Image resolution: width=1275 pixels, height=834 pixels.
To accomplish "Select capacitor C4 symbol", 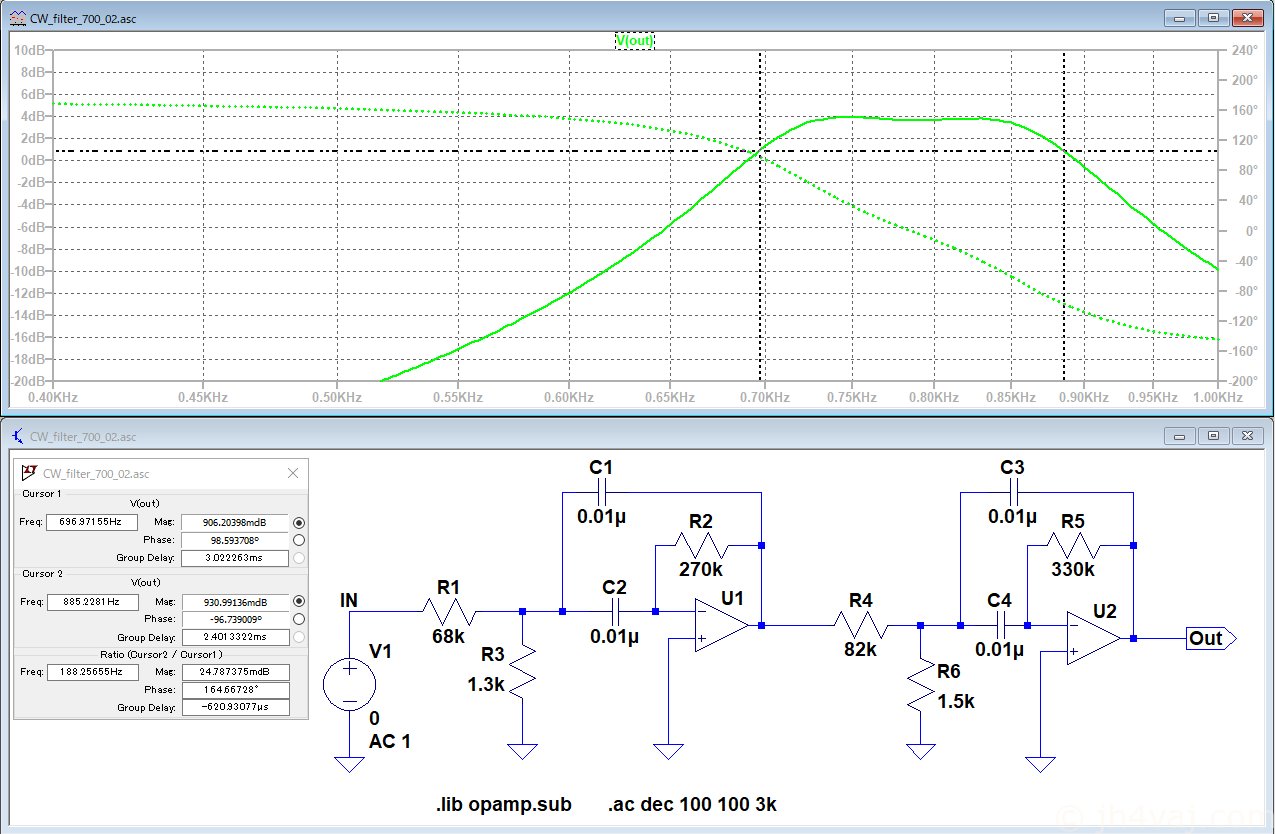I will pos(999,626).
